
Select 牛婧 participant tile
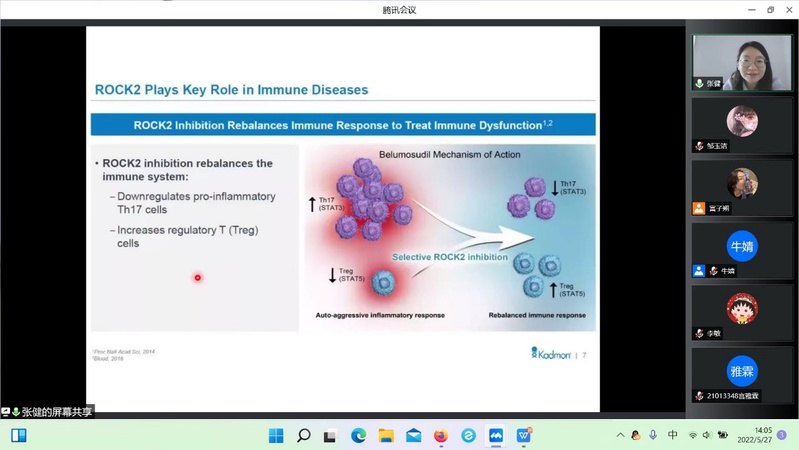click(x=742, y=248)
